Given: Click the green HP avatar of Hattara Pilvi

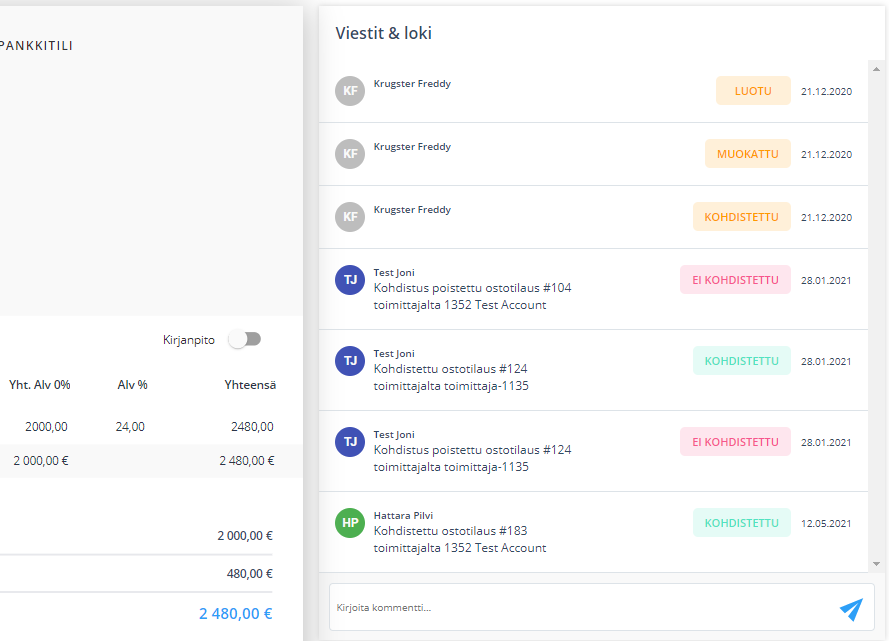Looking at the screenshot, I should (350, 523).
